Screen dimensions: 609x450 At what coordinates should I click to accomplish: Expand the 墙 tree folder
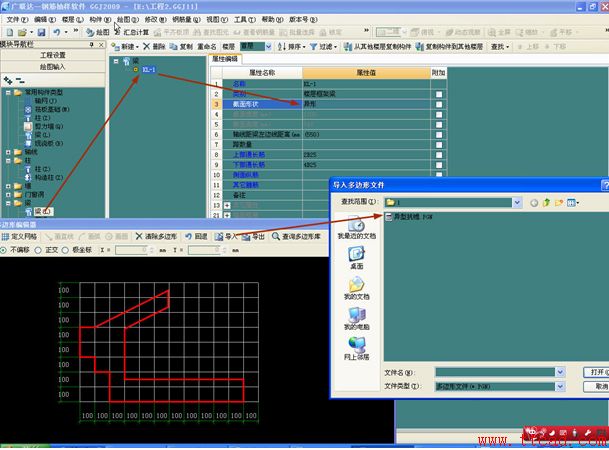(x=8, y=186)
